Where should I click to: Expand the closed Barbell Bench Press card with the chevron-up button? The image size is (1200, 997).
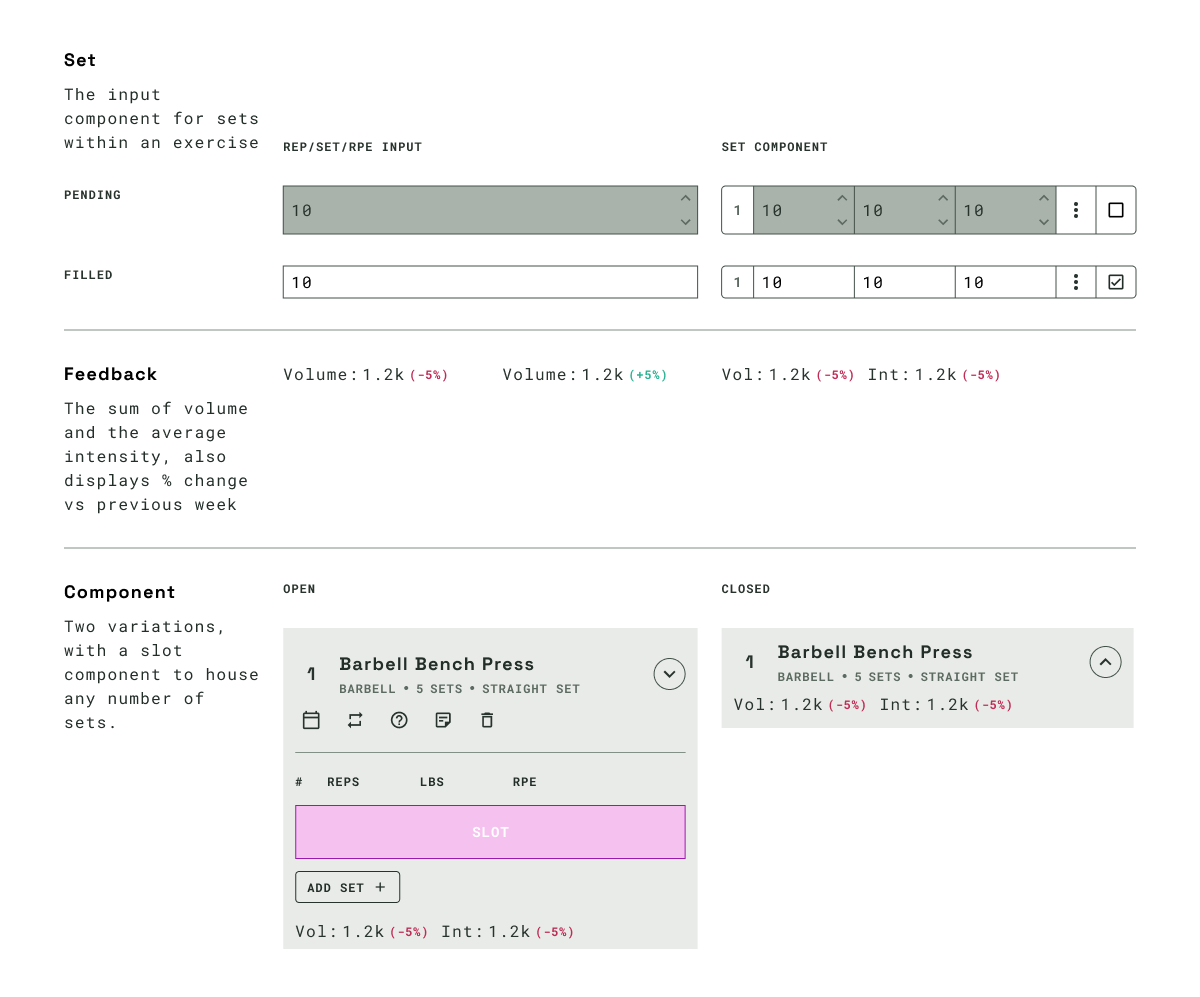click(1105, 661)
